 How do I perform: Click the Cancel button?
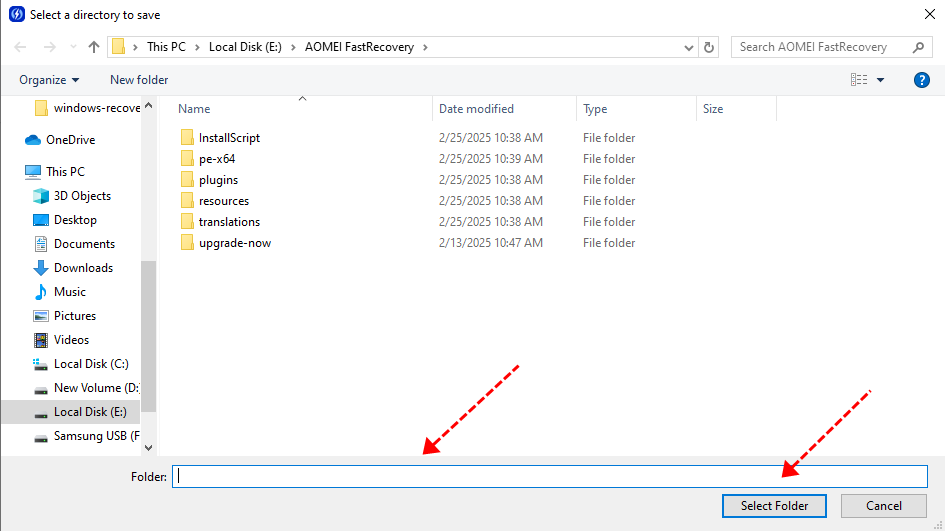(884, 506)
